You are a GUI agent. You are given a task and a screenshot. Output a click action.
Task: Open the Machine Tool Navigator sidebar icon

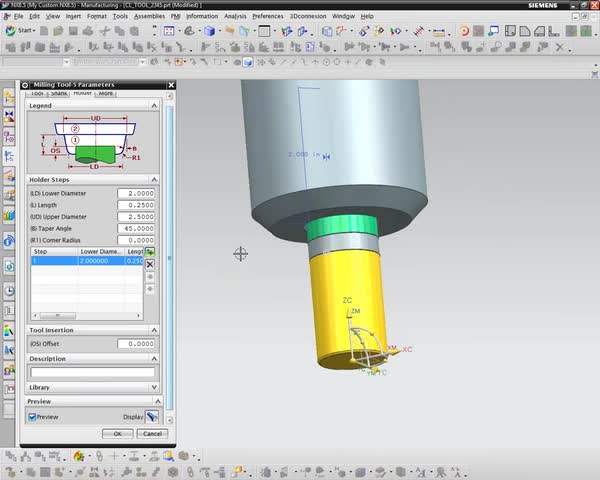pos(9,176)
